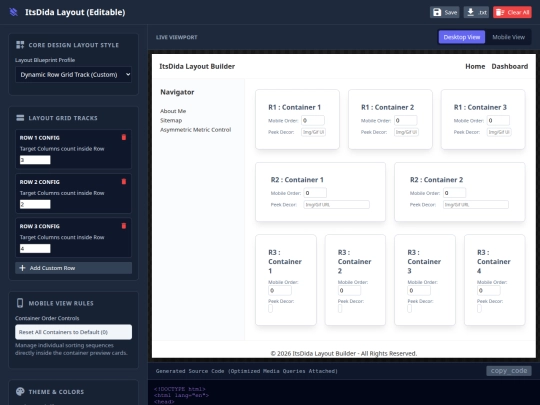Reset All Containers to Default
This screenshot has width=540, height=405.
73,332
